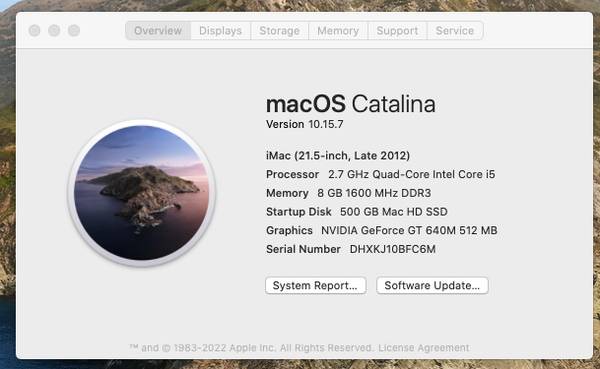600x369 pixels.
Task: Click the System Report... button
Action: (x=315, y=286)
